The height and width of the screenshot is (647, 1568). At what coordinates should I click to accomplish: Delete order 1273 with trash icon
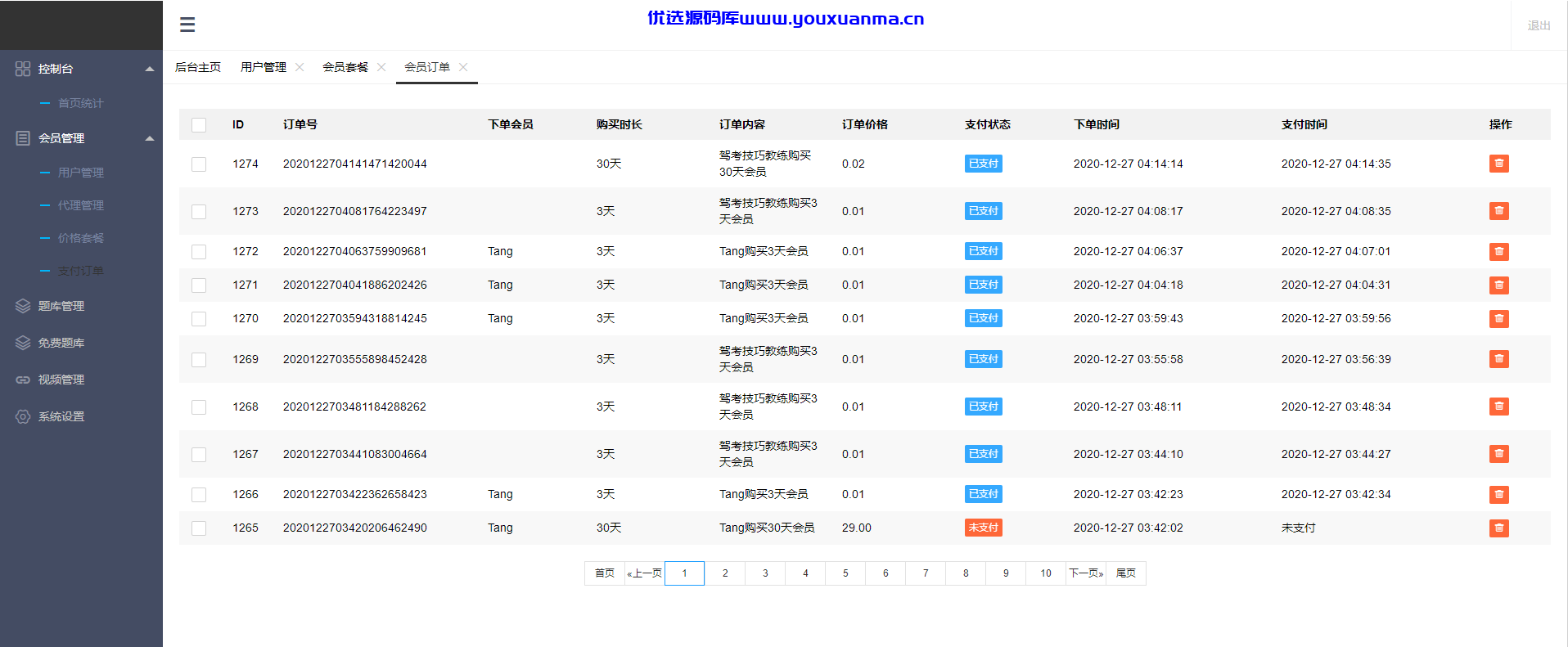(1499, 211)
